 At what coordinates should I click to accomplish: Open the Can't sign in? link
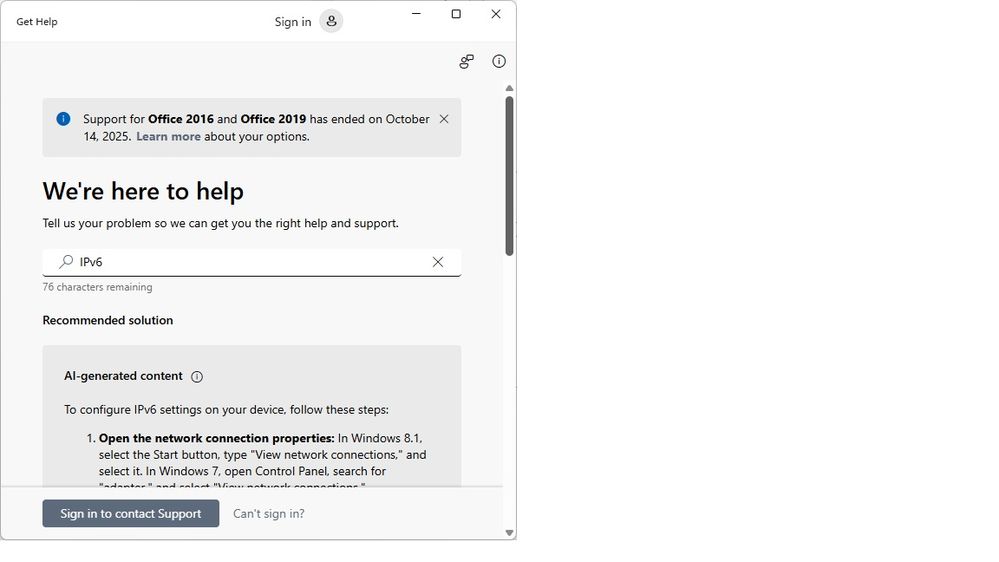[269, 514]
